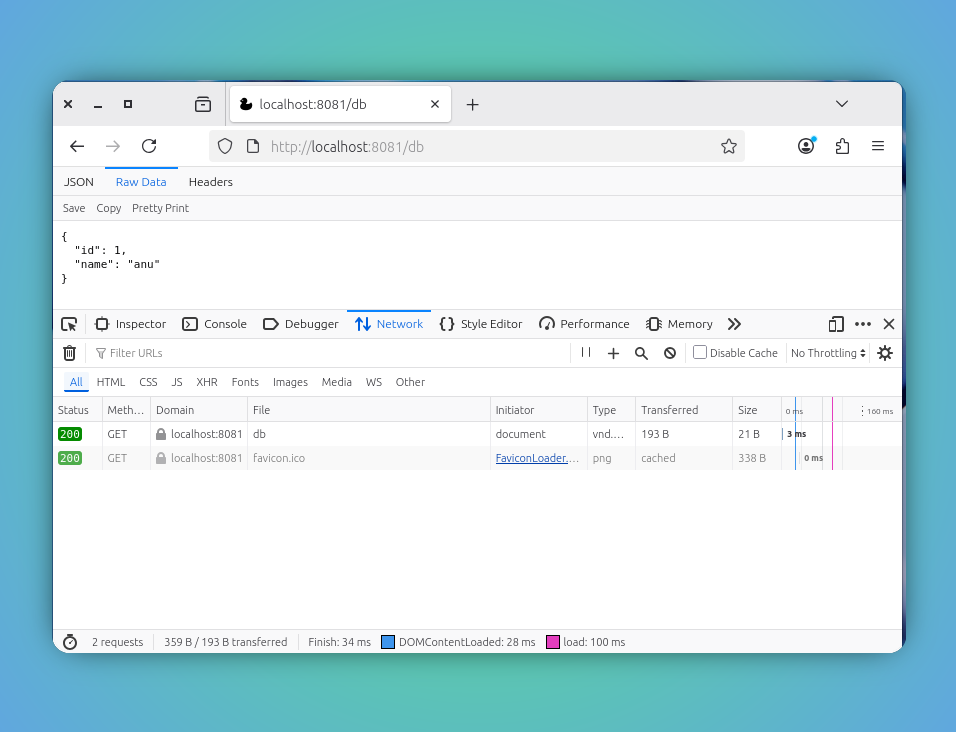Open the Console devtools tab
This screenshot has height=732, width=956.
coord(215,324)
